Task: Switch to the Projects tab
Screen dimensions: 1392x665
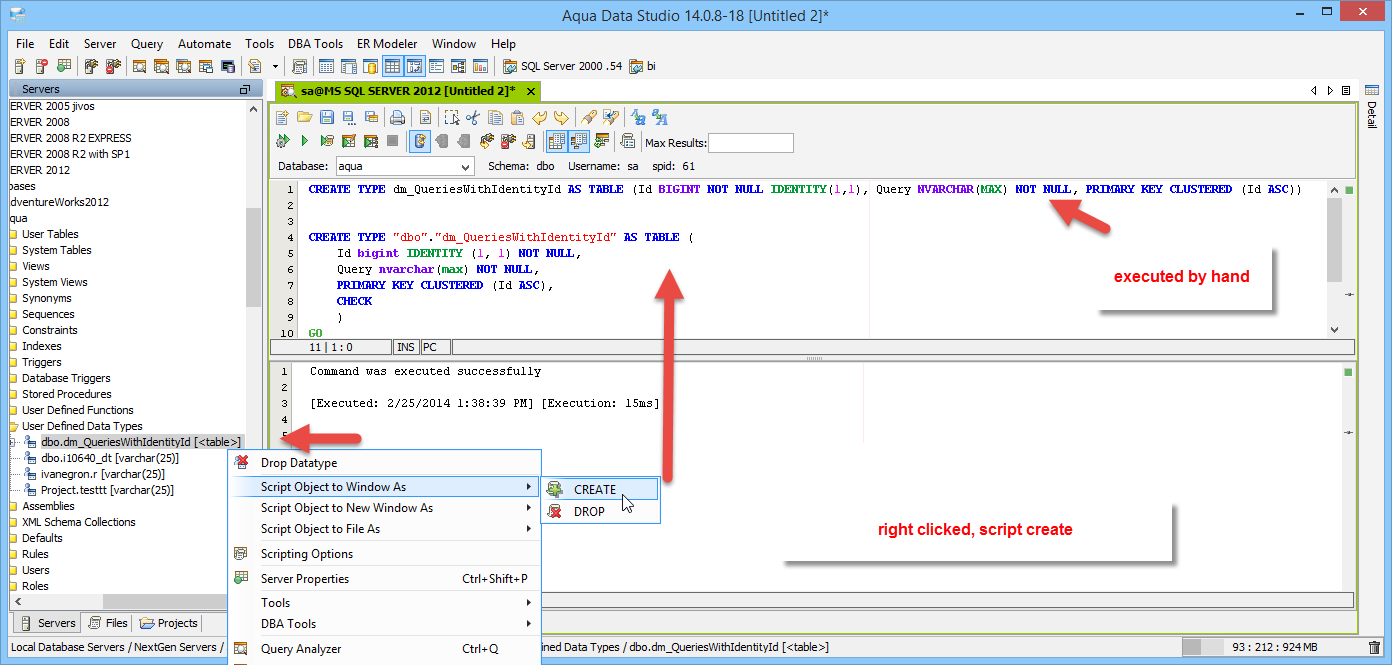Action: pyautogui.click(x=169, y=623)
